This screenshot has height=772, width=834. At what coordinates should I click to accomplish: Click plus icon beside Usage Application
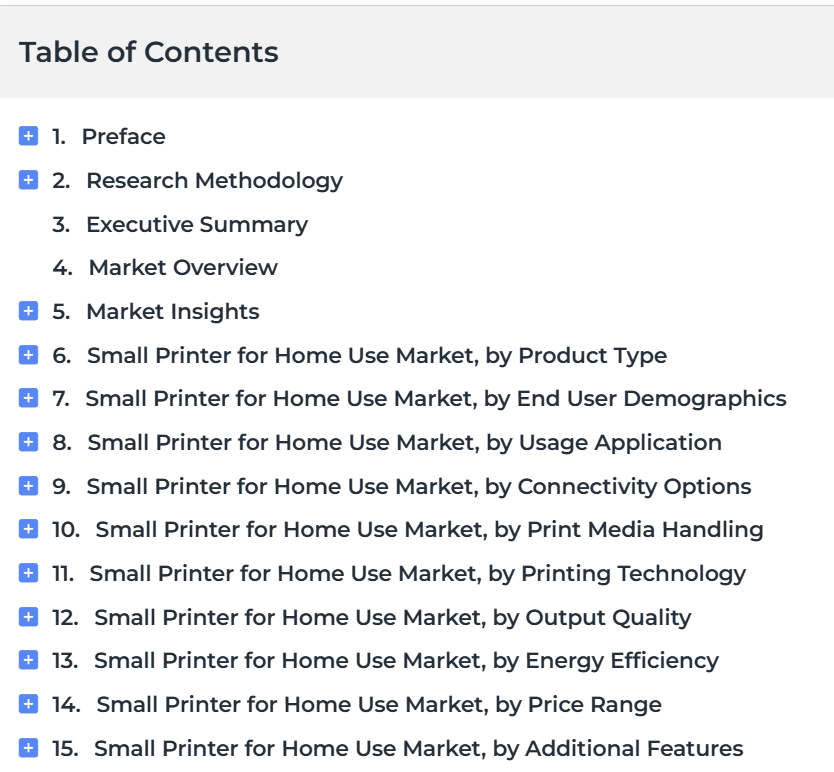coord(28,442)
